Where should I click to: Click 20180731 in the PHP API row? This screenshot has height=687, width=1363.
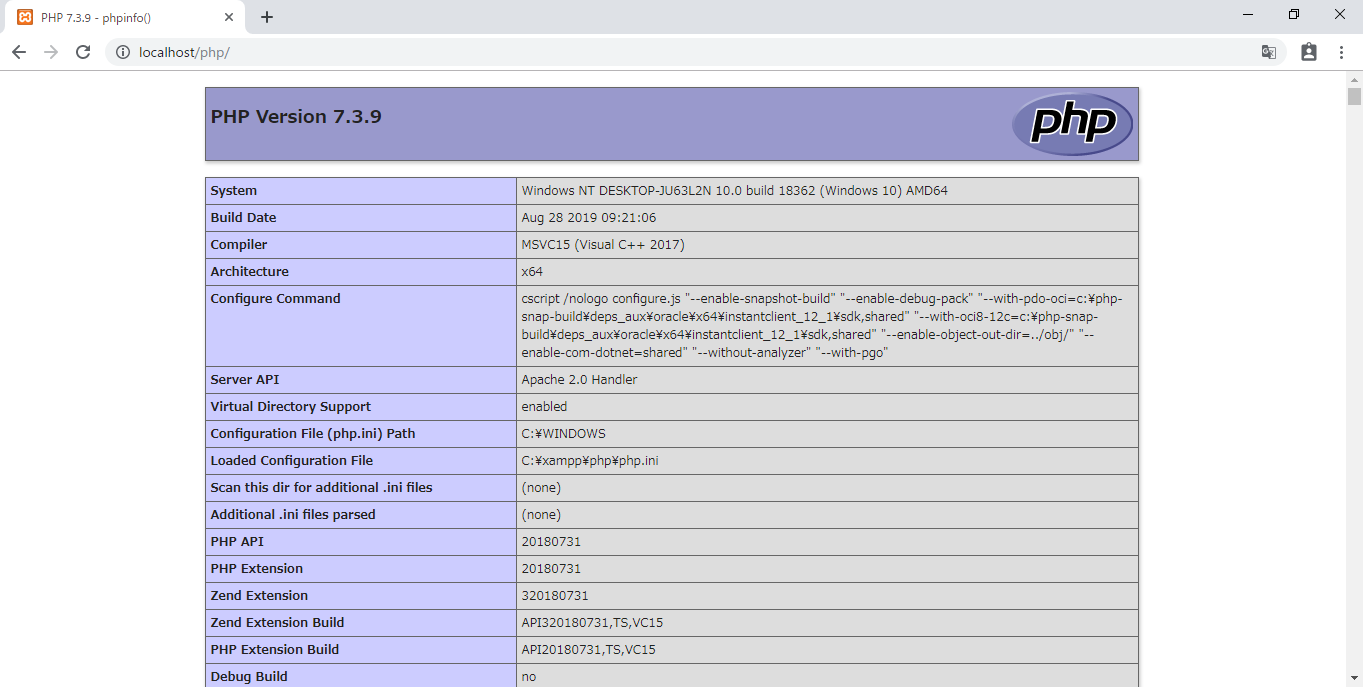click(551, 542)
